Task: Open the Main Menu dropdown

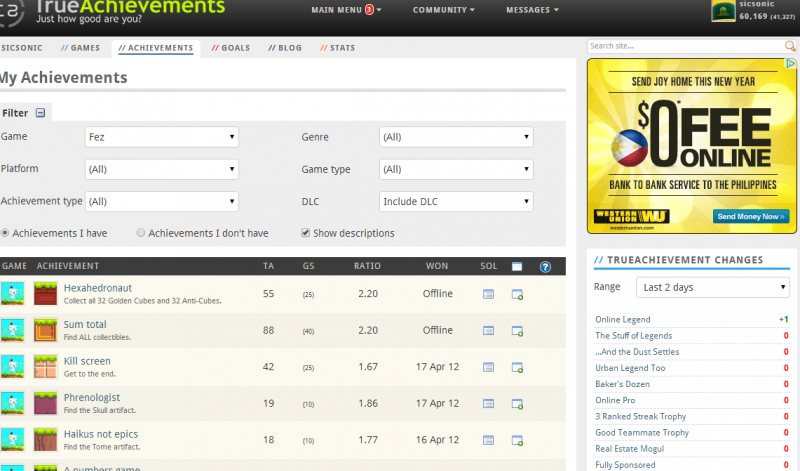Action: (x=346, y=10)
